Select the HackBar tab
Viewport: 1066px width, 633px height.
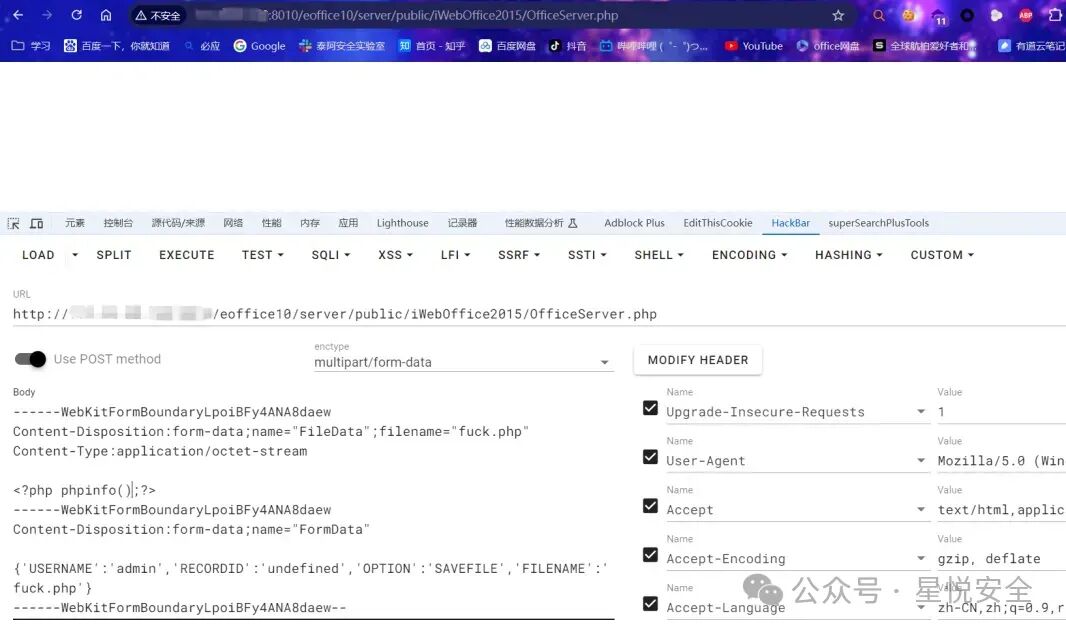point(791,223)
